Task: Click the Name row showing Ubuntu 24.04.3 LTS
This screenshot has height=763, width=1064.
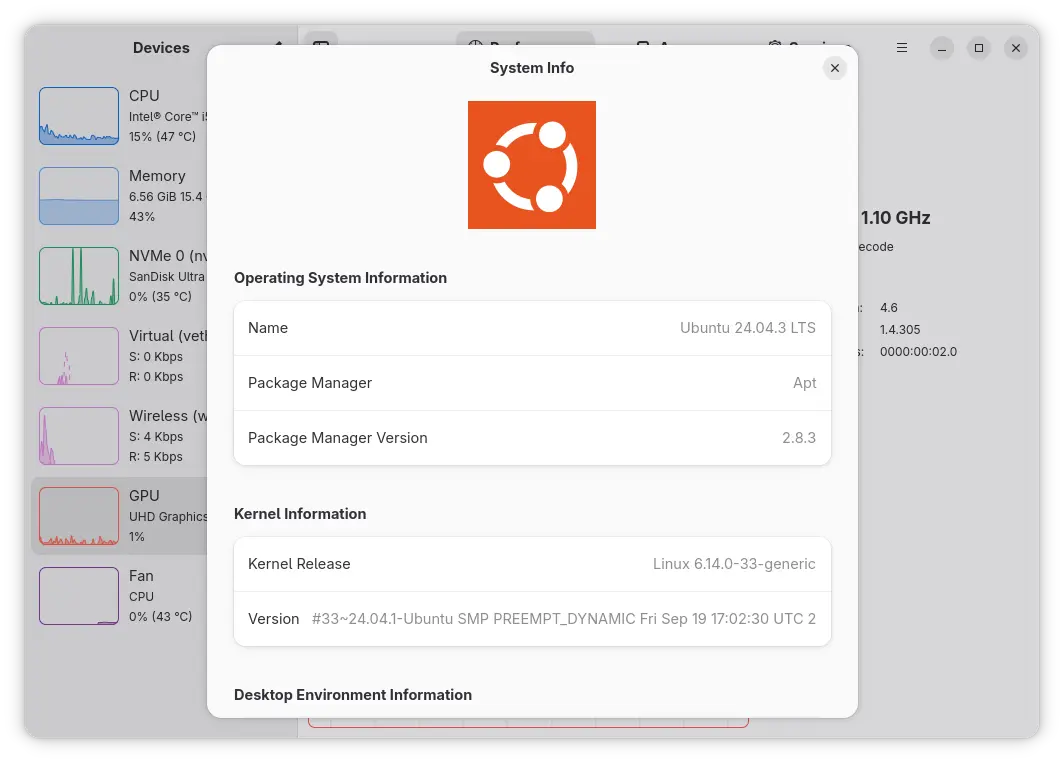Action: (532, 328)
